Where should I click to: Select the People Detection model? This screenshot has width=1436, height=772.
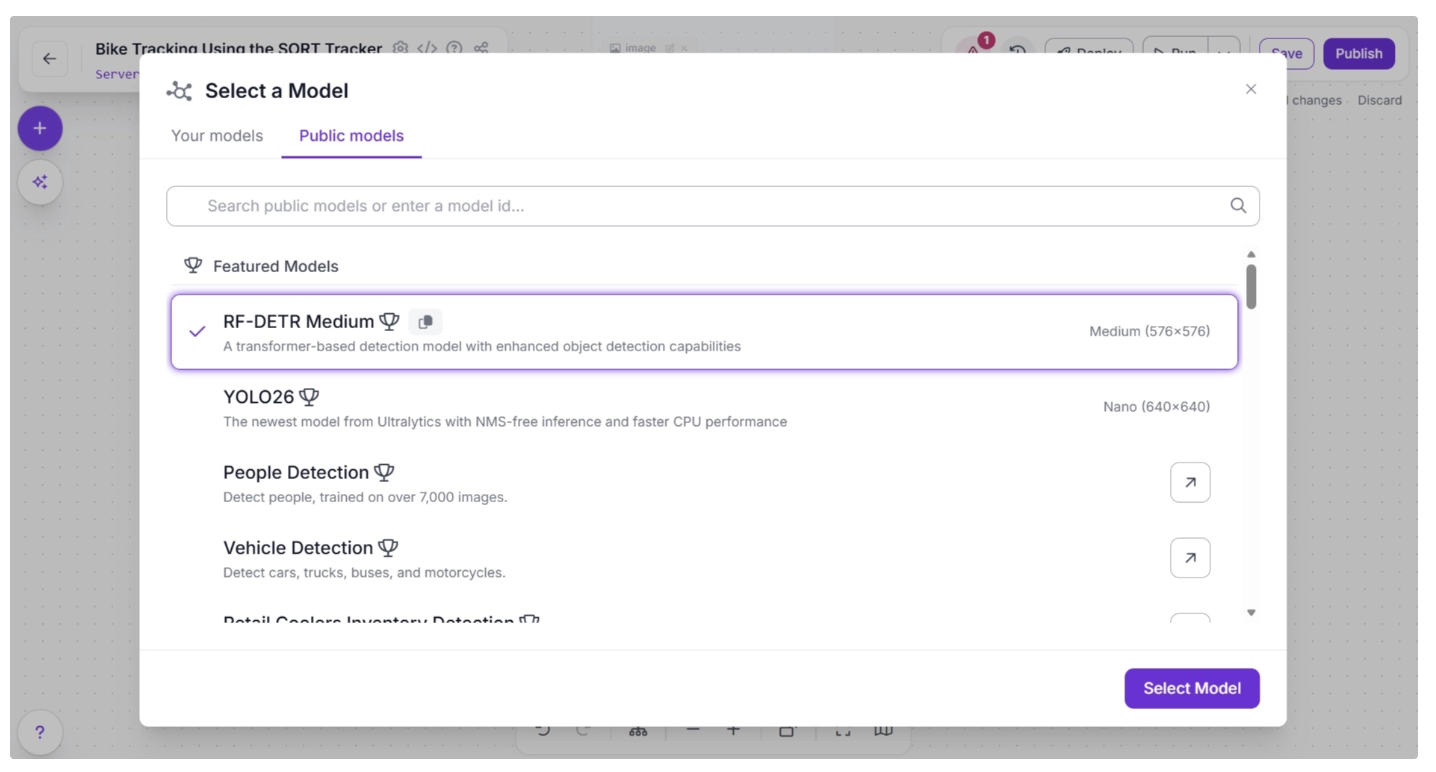click(704, 482)
